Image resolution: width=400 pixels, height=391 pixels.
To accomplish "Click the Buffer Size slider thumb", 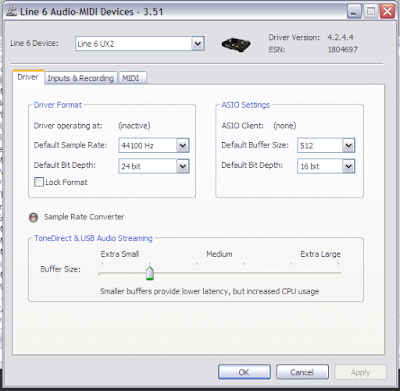I will click(150, 273).
